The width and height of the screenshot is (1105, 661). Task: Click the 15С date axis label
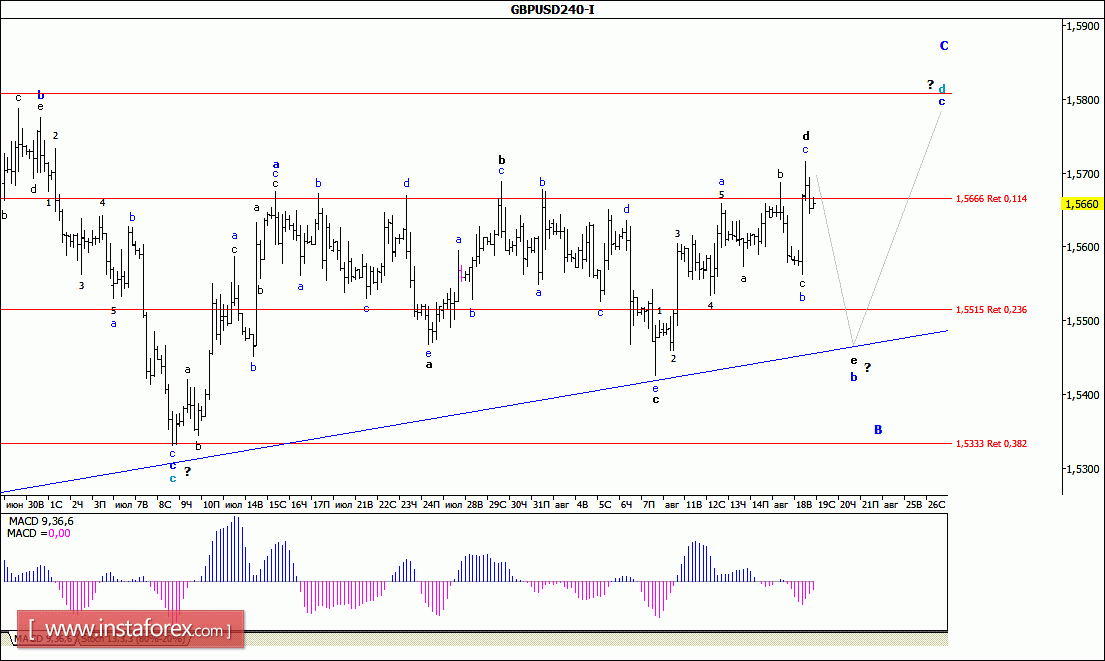tap(278, 505)
